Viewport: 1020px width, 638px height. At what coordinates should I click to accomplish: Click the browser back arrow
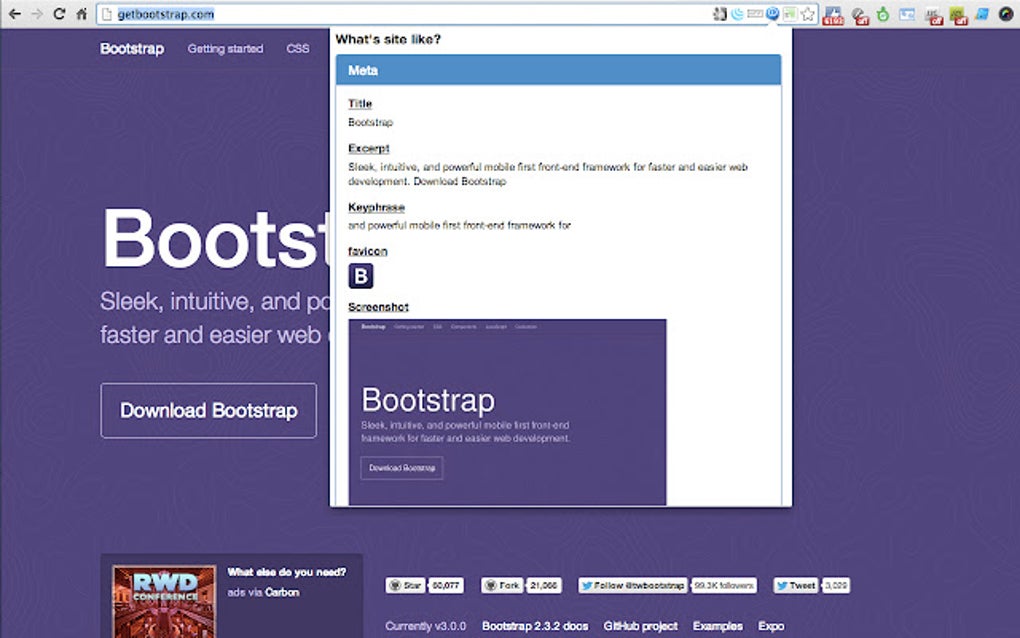click(14, 13)
